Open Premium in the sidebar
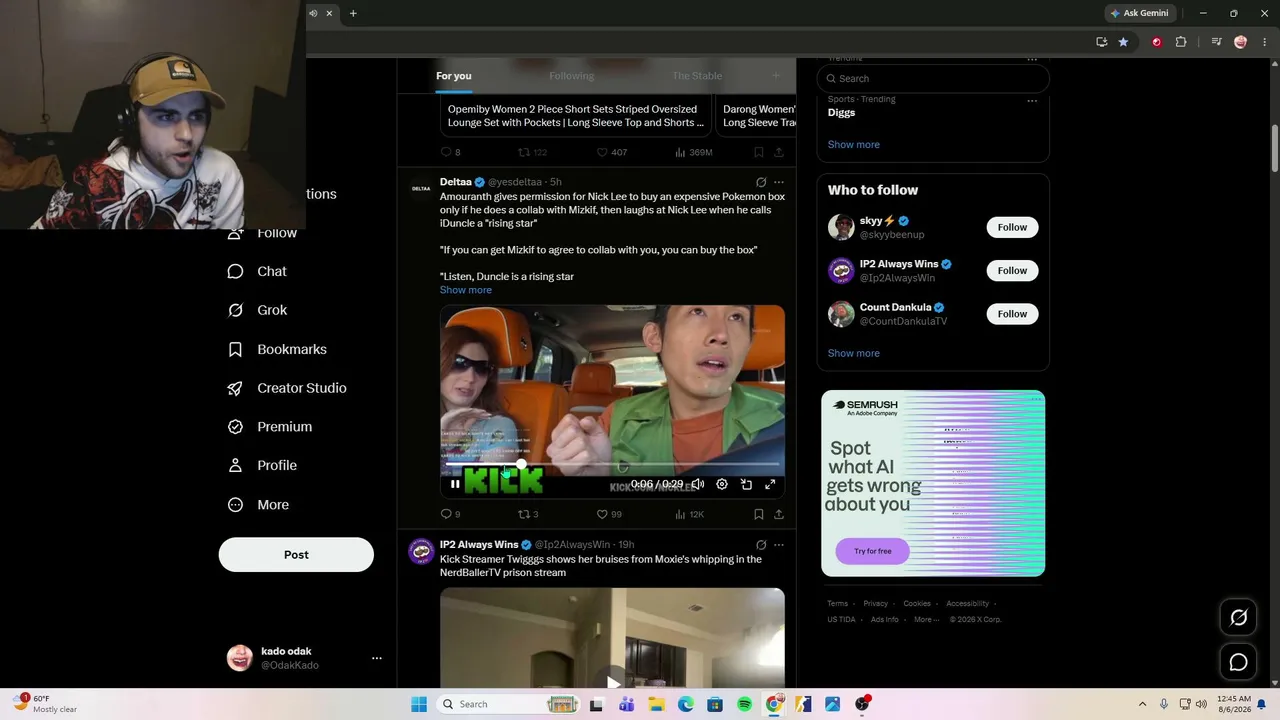This screenshot has width=1280, height=720. pyautogui.click(x=270, y=427)
